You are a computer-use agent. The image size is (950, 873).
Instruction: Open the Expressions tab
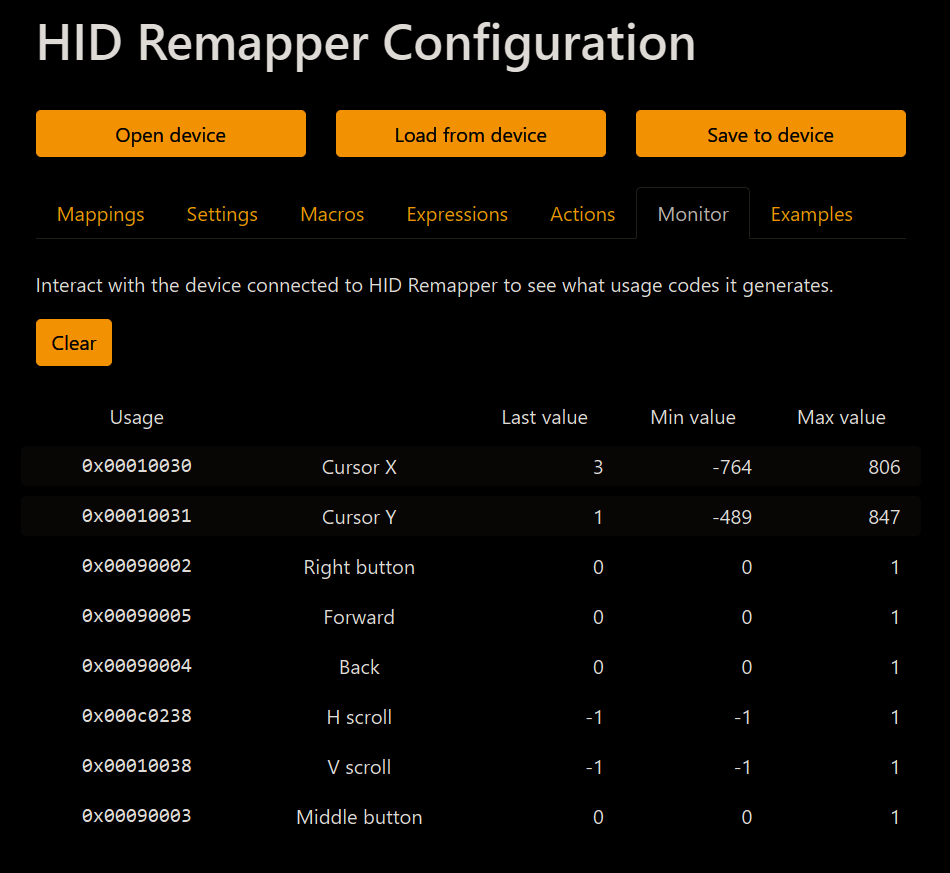(457, 214)
